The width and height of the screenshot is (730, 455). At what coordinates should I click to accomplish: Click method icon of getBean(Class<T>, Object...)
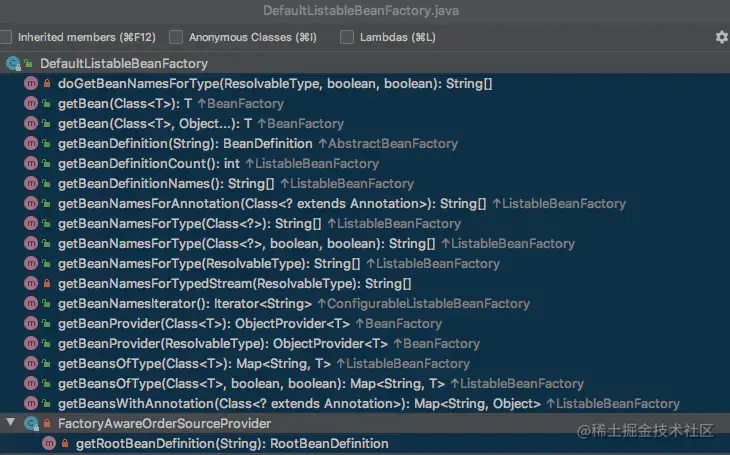click(31, 123)
